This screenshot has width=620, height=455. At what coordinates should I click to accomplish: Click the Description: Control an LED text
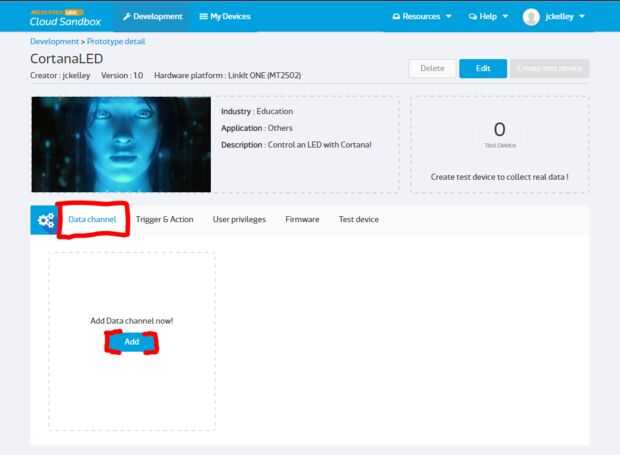click(x=296, y=145)
